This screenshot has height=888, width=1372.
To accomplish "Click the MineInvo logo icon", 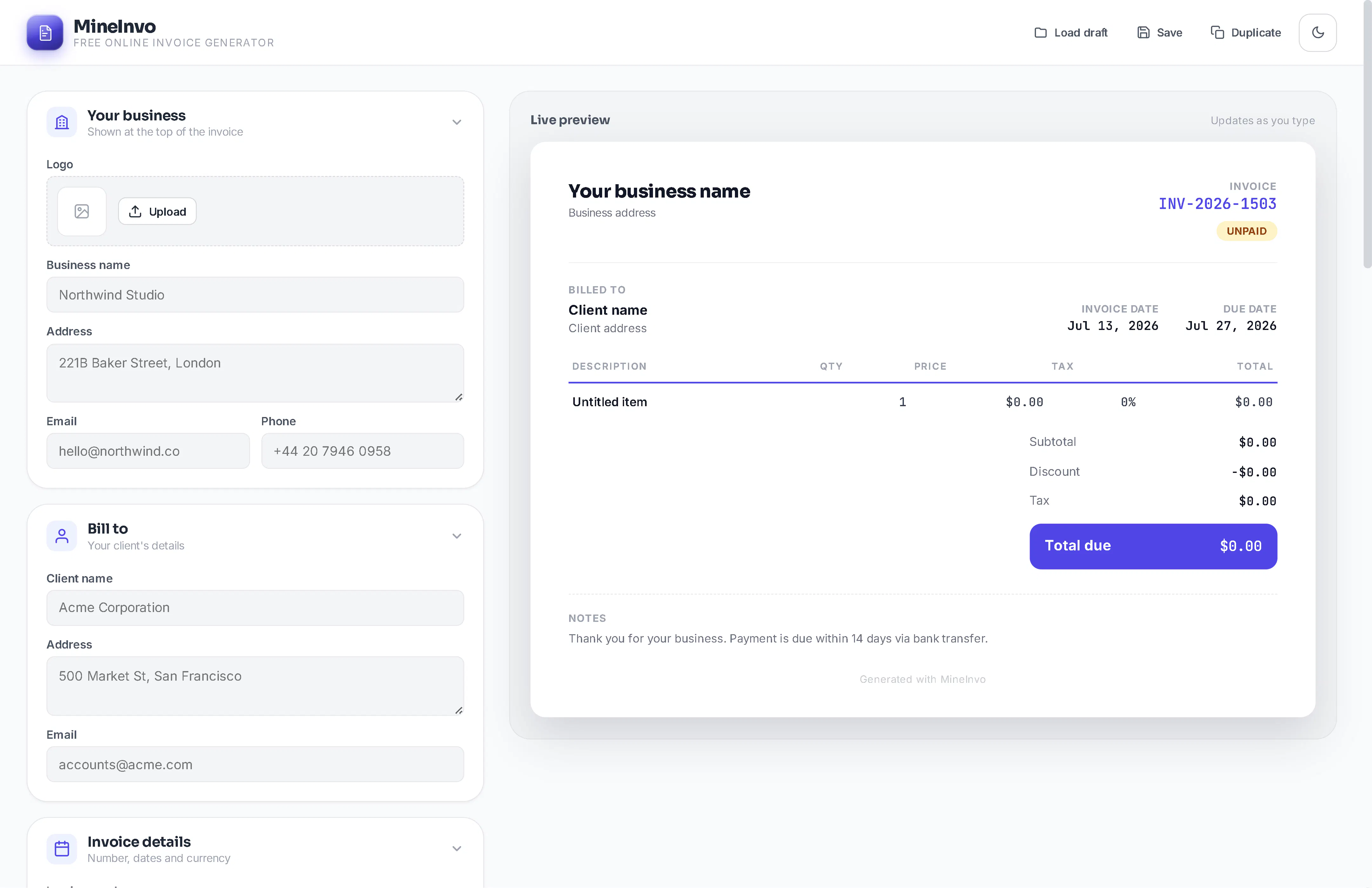I will tap(45, 33).
